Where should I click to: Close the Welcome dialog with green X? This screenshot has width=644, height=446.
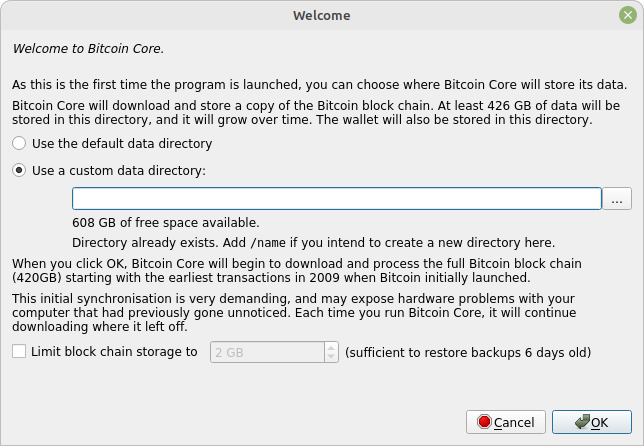coord(628,15)
